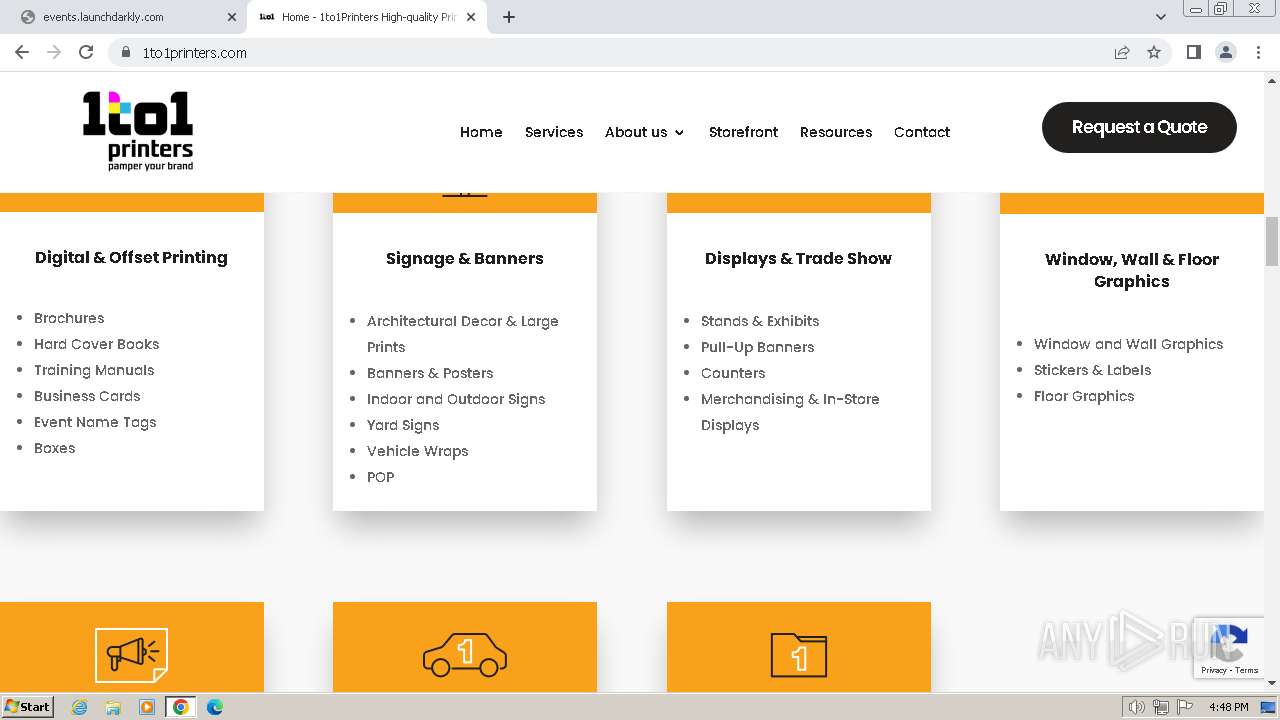The image size is (1280, 720).
Task: Click Banners & Posters list item
Action: [430, 373]
